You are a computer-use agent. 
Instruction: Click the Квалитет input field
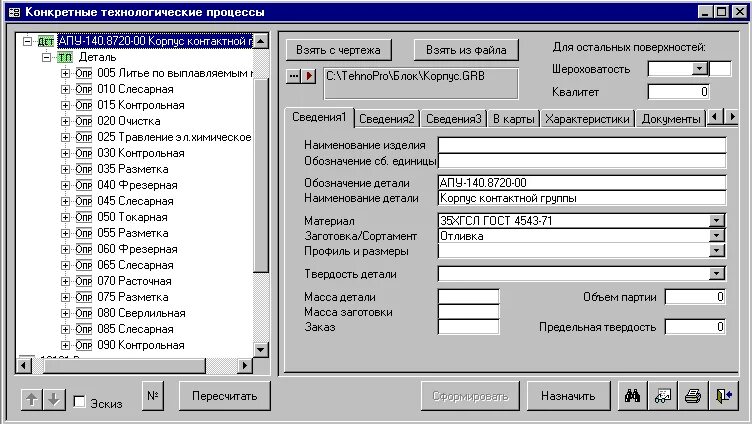click(x=679, y=92)
